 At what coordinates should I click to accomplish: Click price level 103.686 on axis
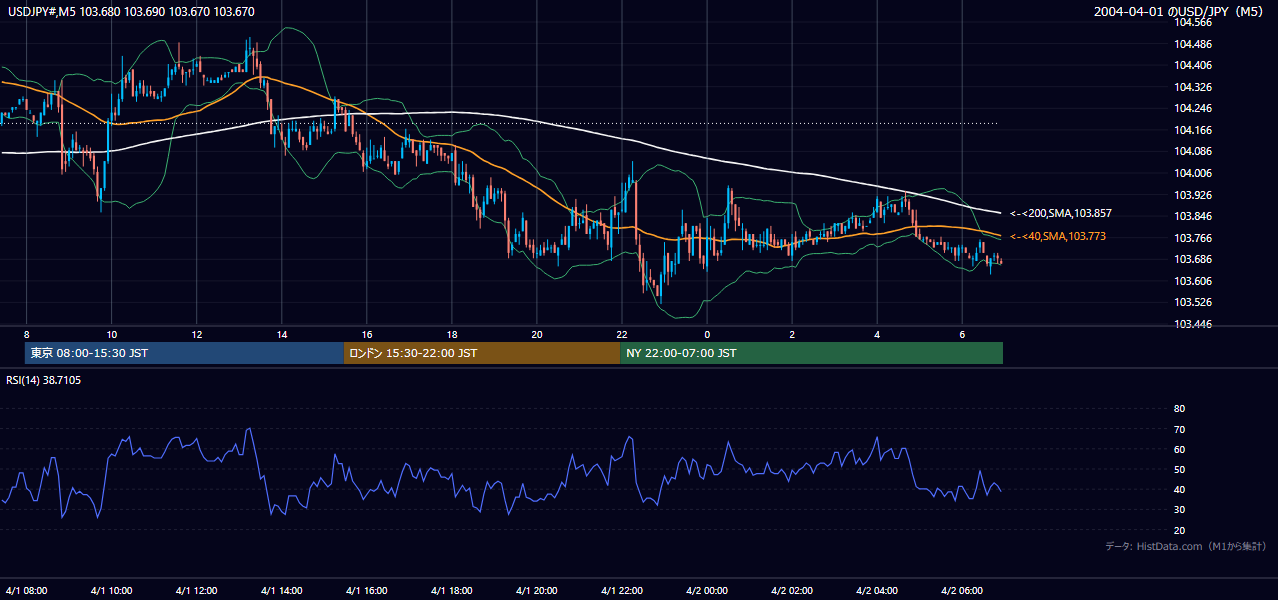click(x=1192, y=259)
